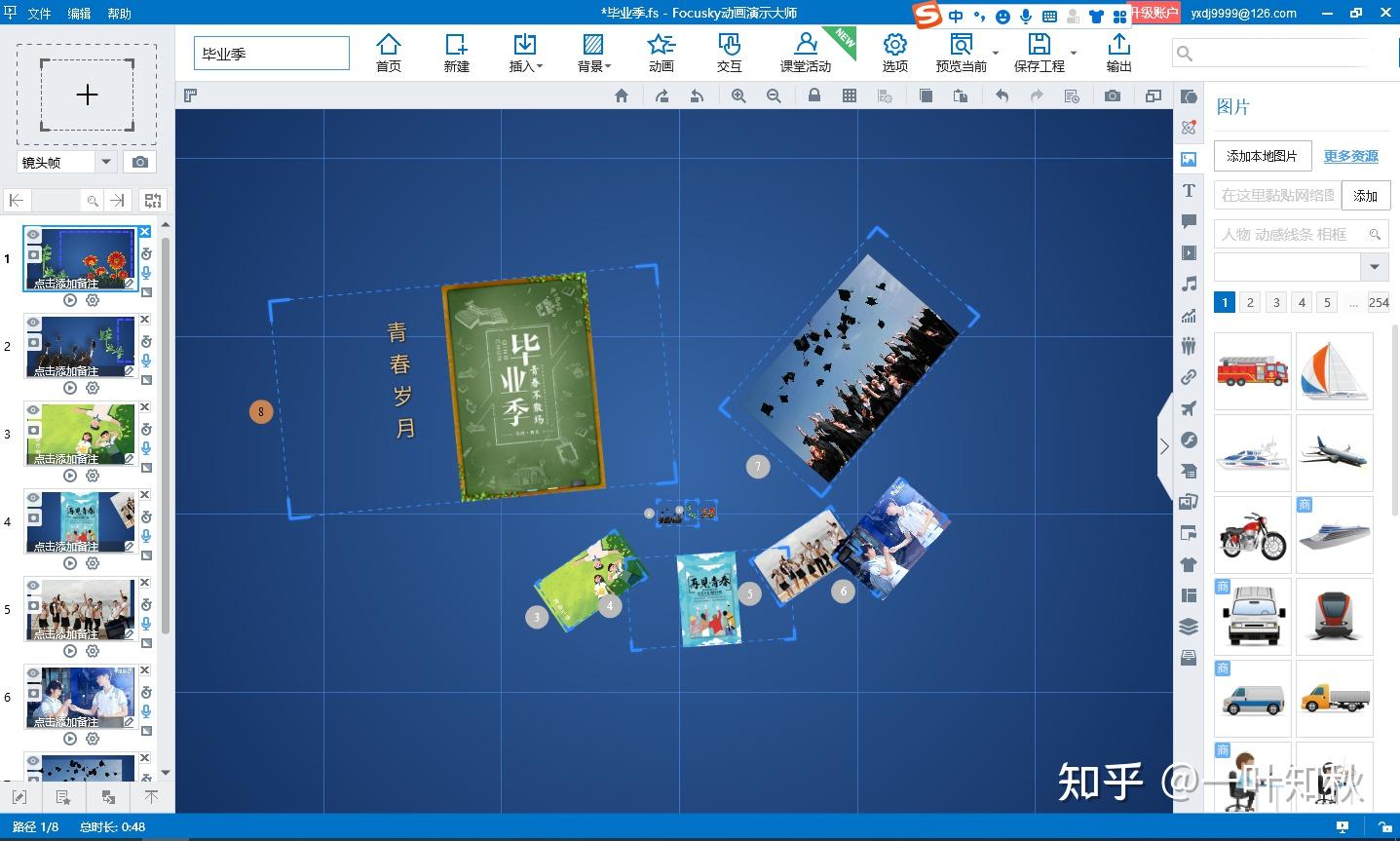Open the 文件 menu
The image size is (1400, 841).
coord(39,14)
